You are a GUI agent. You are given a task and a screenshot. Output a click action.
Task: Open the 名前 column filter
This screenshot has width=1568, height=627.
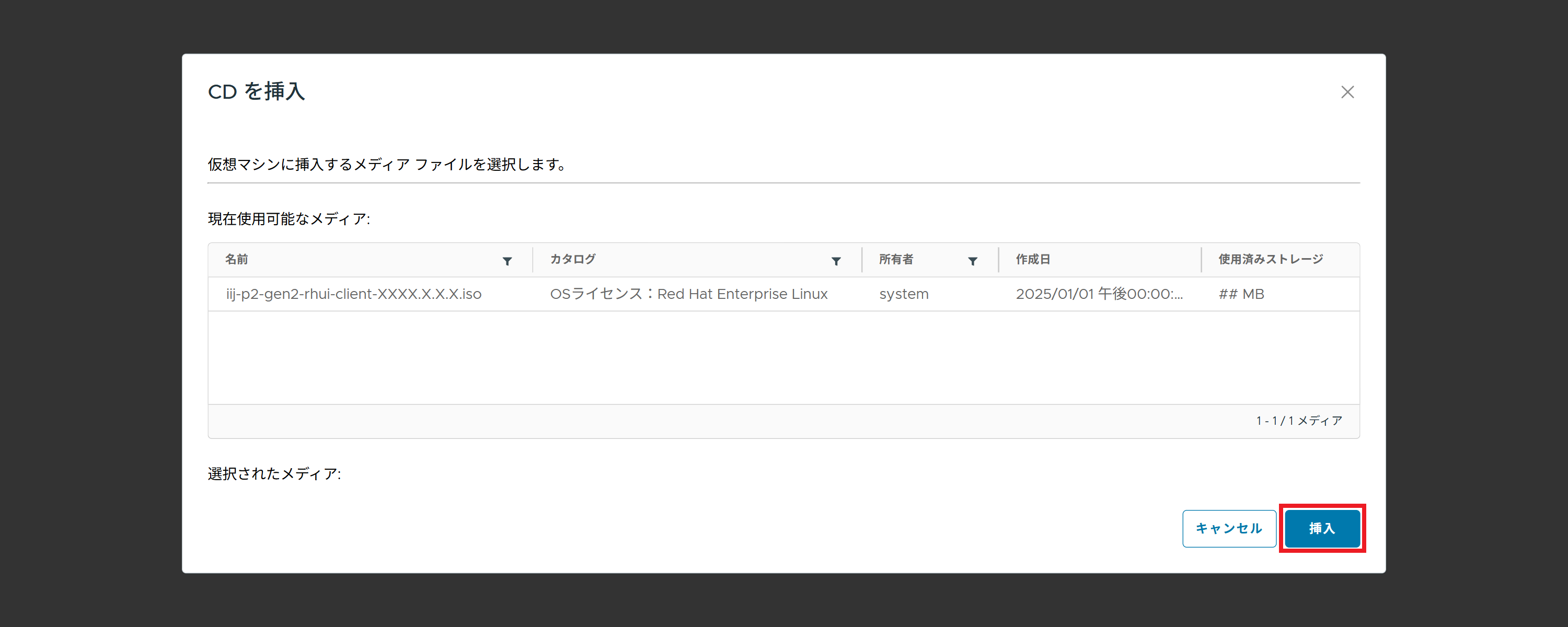pos(507,261)
